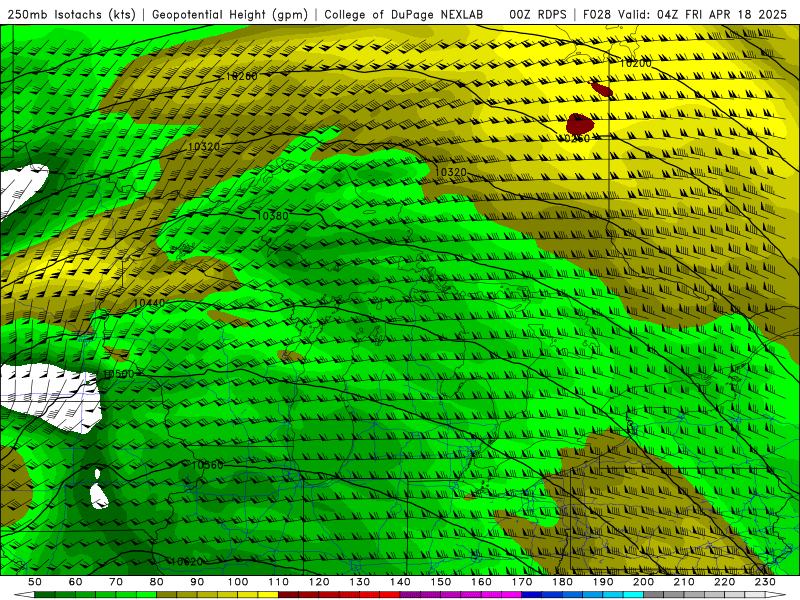Click the 10500 height contour label
The image size is (800, 600).
coord(118,374)
